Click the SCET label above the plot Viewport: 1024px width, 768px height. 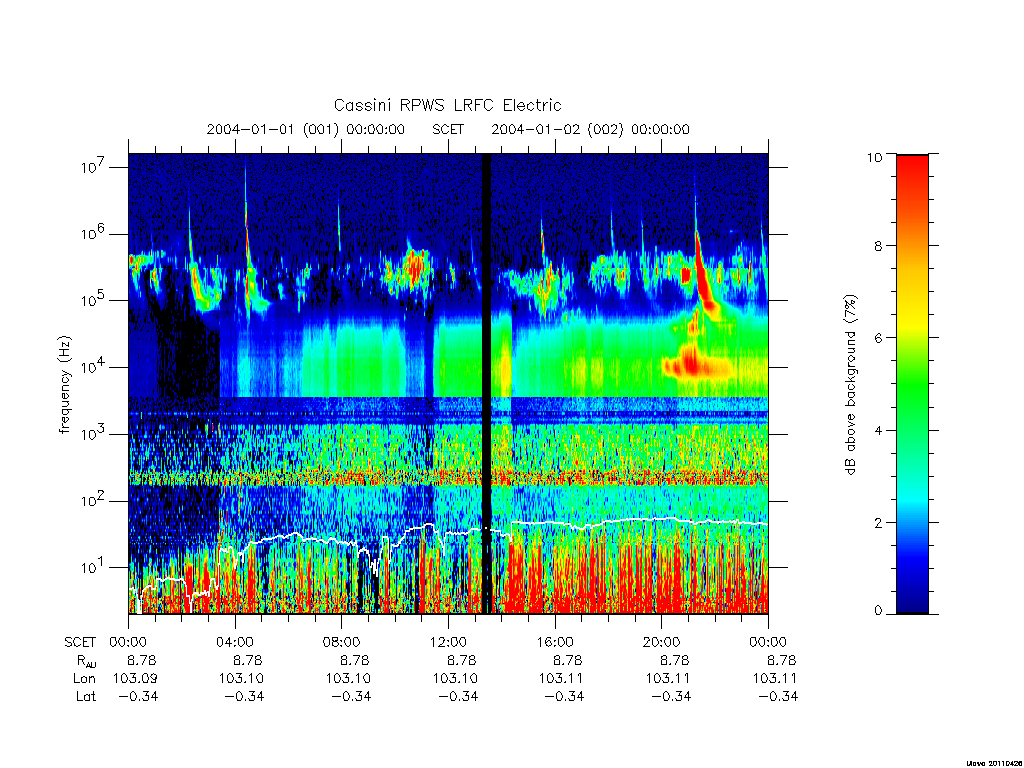click(448, 129)
